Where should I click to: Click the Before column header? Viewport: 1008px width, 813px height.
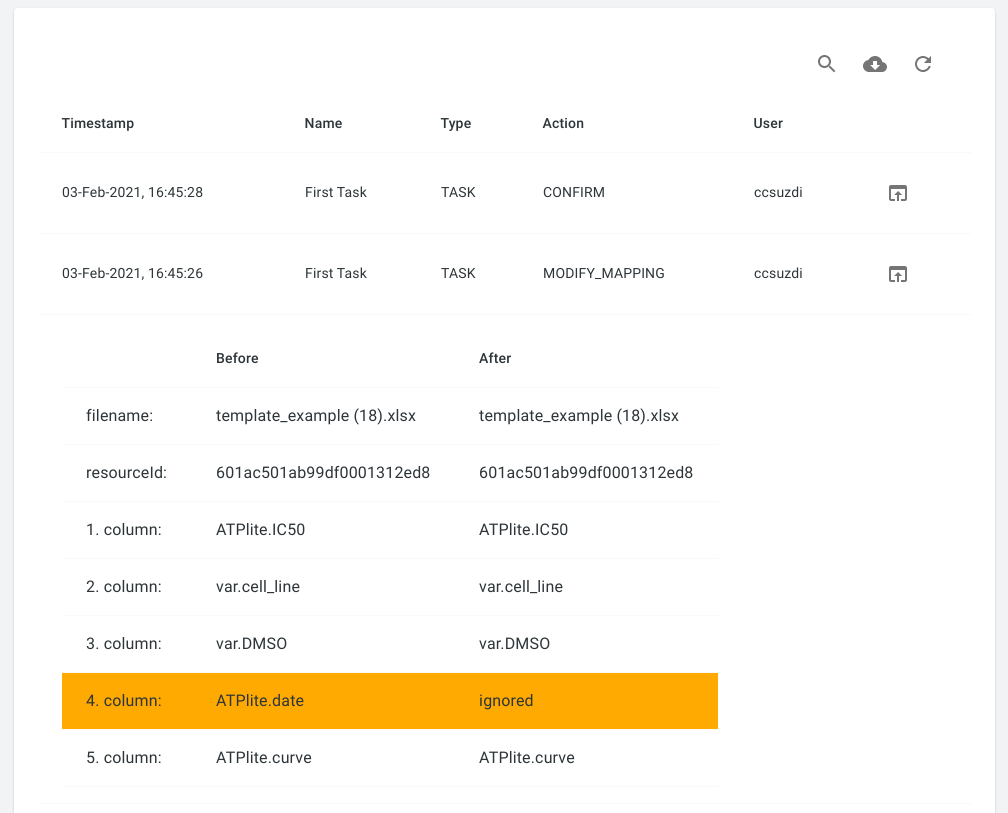pos(237,357)
